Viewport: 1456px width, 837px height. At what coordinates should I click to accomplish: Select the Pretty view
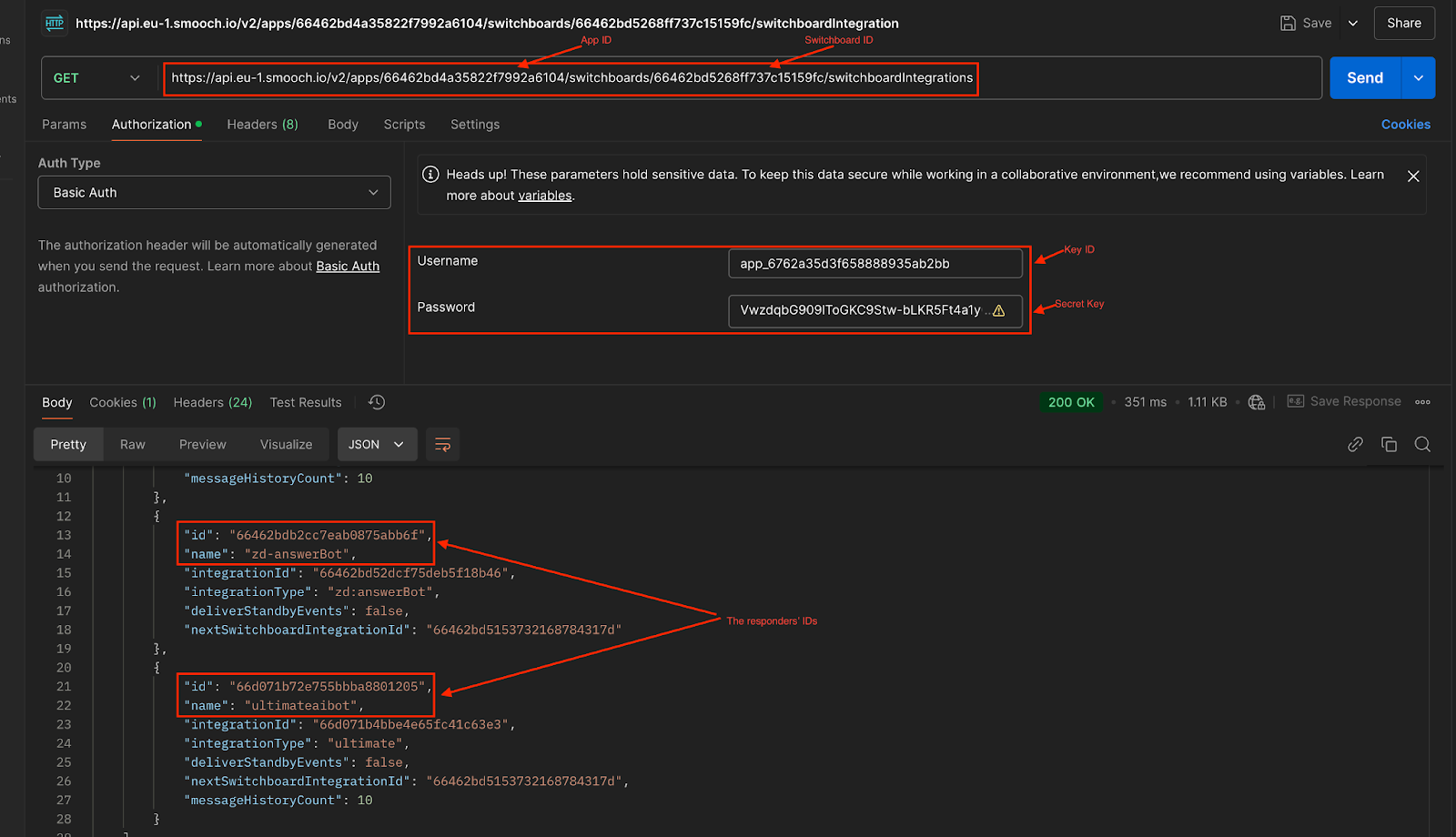68,445
